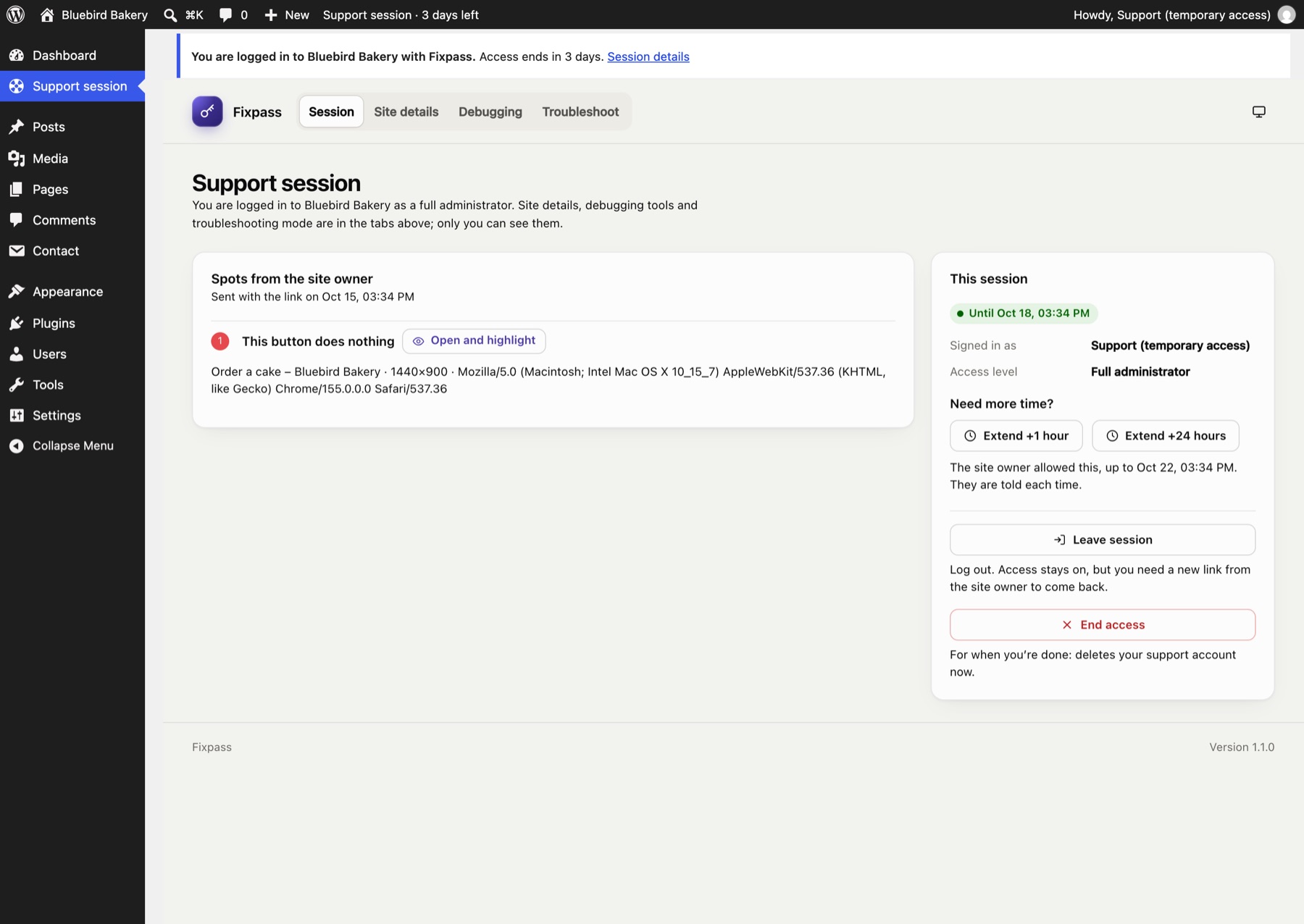The height and width of the screenshot is (924, 1304).
Task: Collapse the sidebar menu
Action: click(x=72, y=446)
